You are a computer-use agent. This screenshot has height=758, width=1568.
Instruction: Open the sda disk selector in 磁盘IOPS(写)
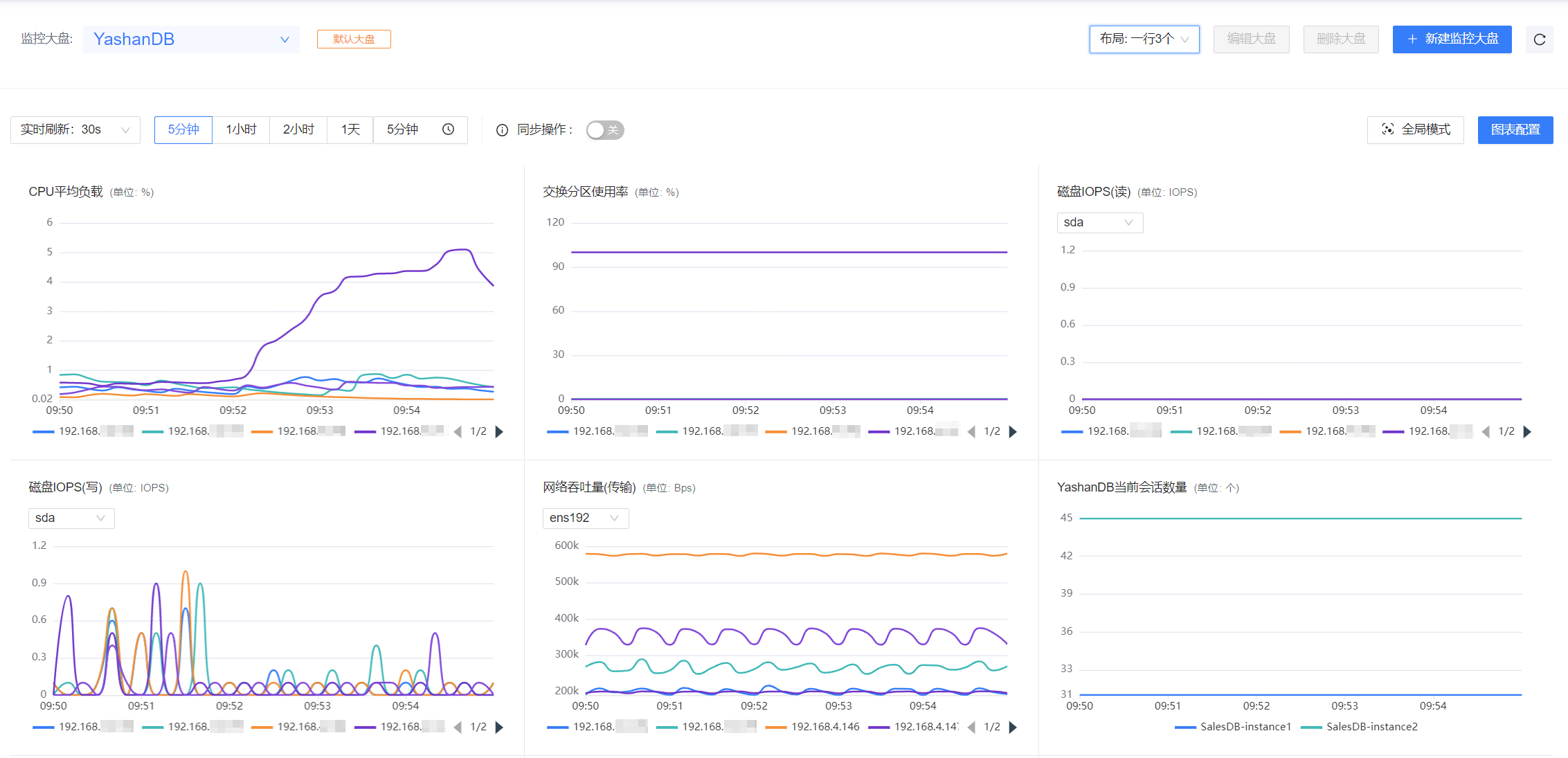pos(71,518)
